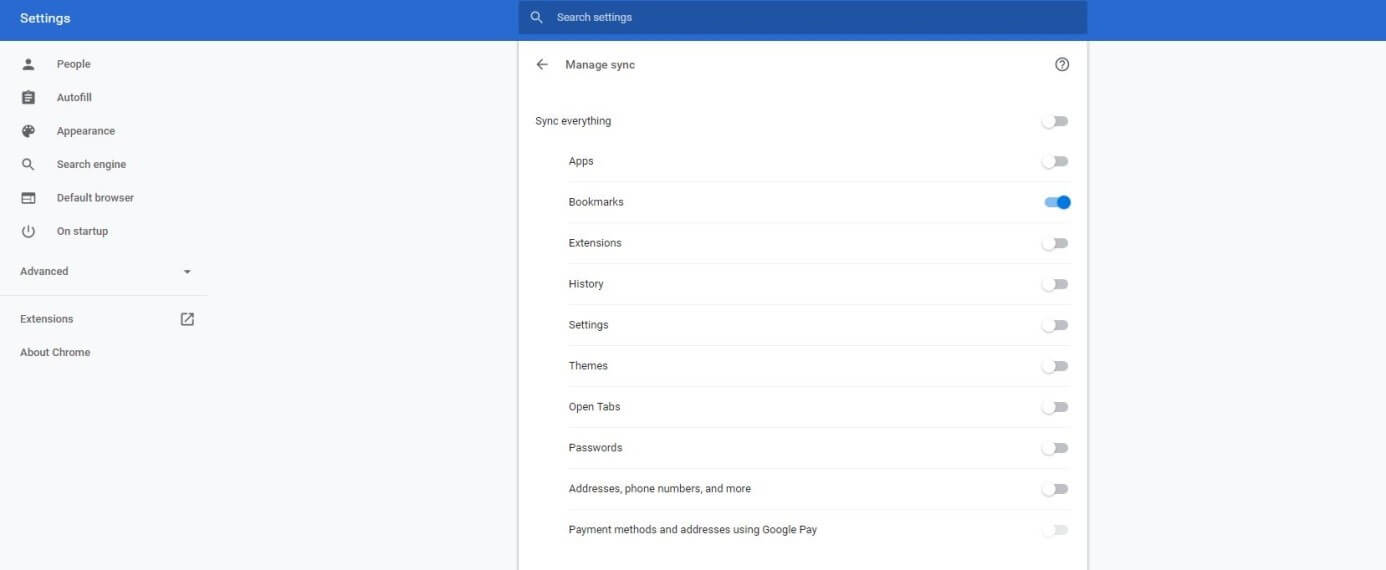Switch on the Settings sync toggle
The width and height of the screenshot is (1386, 570).
[x=1055, y=325]
